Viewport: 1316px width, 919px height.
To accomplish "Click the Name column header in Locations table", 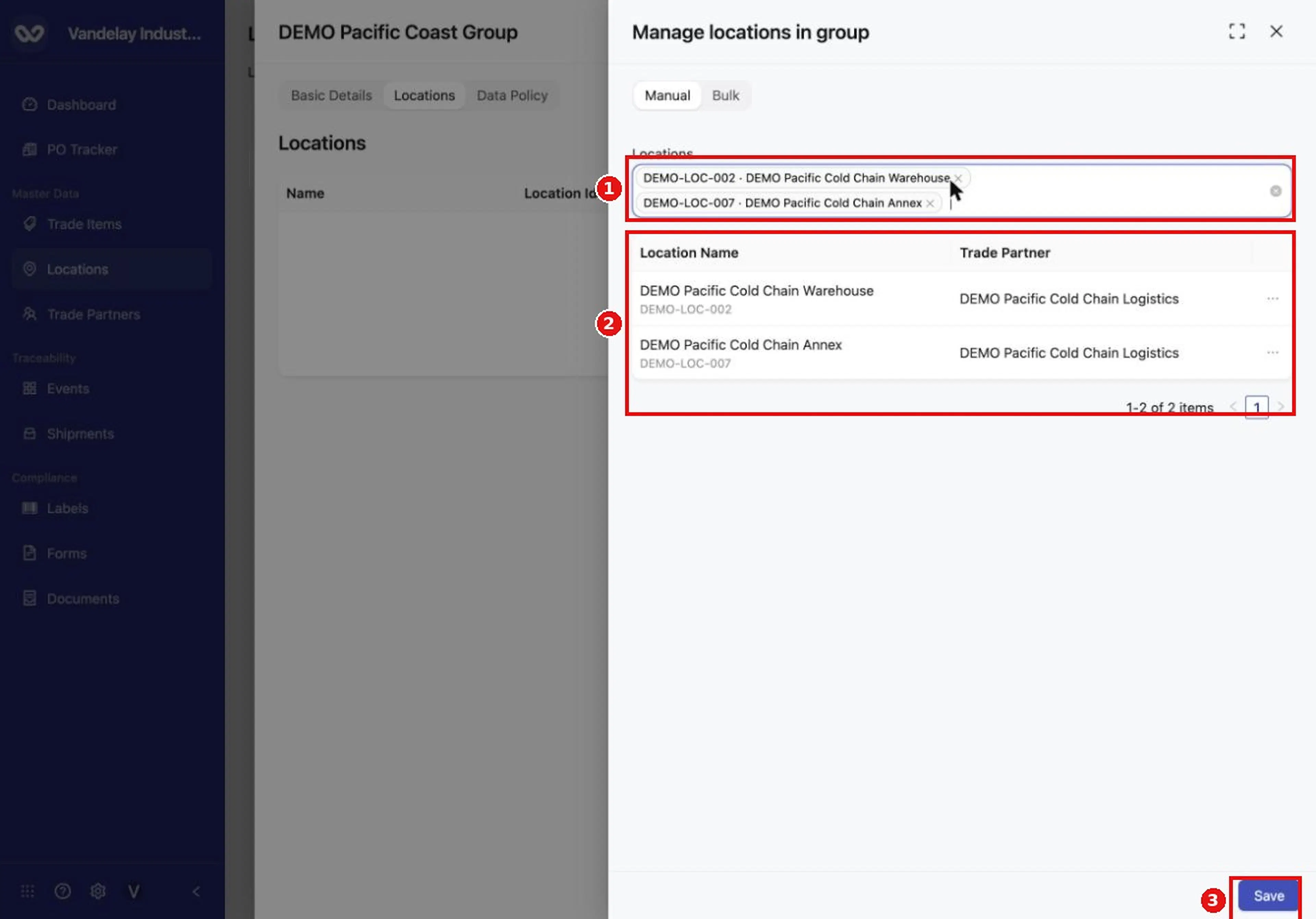I will click(x=305, y=194).
